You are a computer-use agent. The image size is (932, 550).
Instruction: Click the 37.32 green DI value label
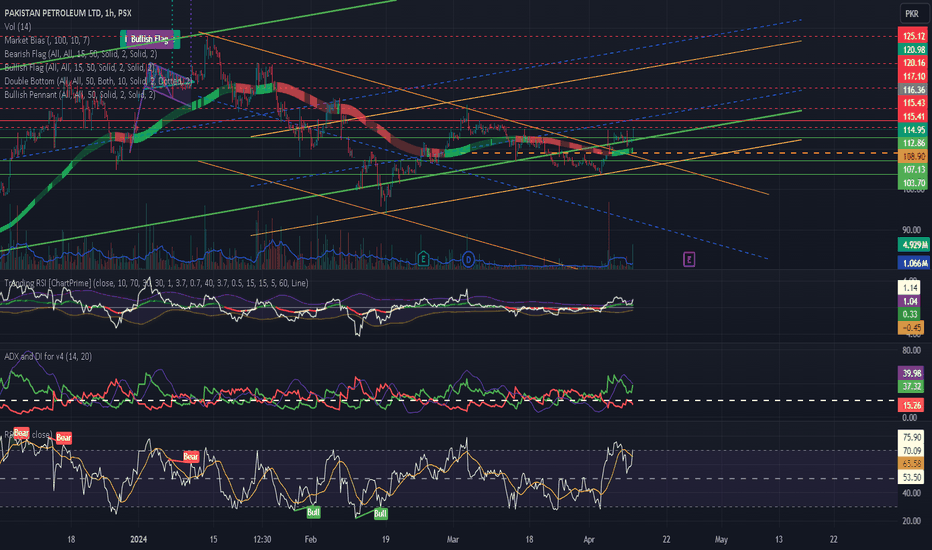coord(912,386)
